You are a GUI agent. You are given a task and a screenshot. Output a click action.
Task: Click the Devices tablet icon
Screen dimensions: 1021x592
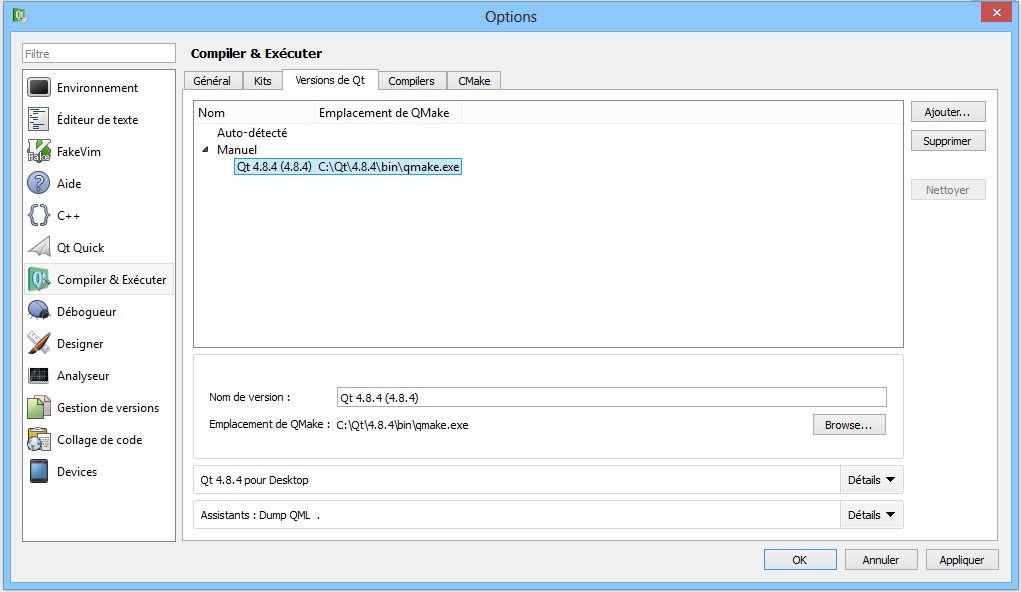tap(38, 471)
